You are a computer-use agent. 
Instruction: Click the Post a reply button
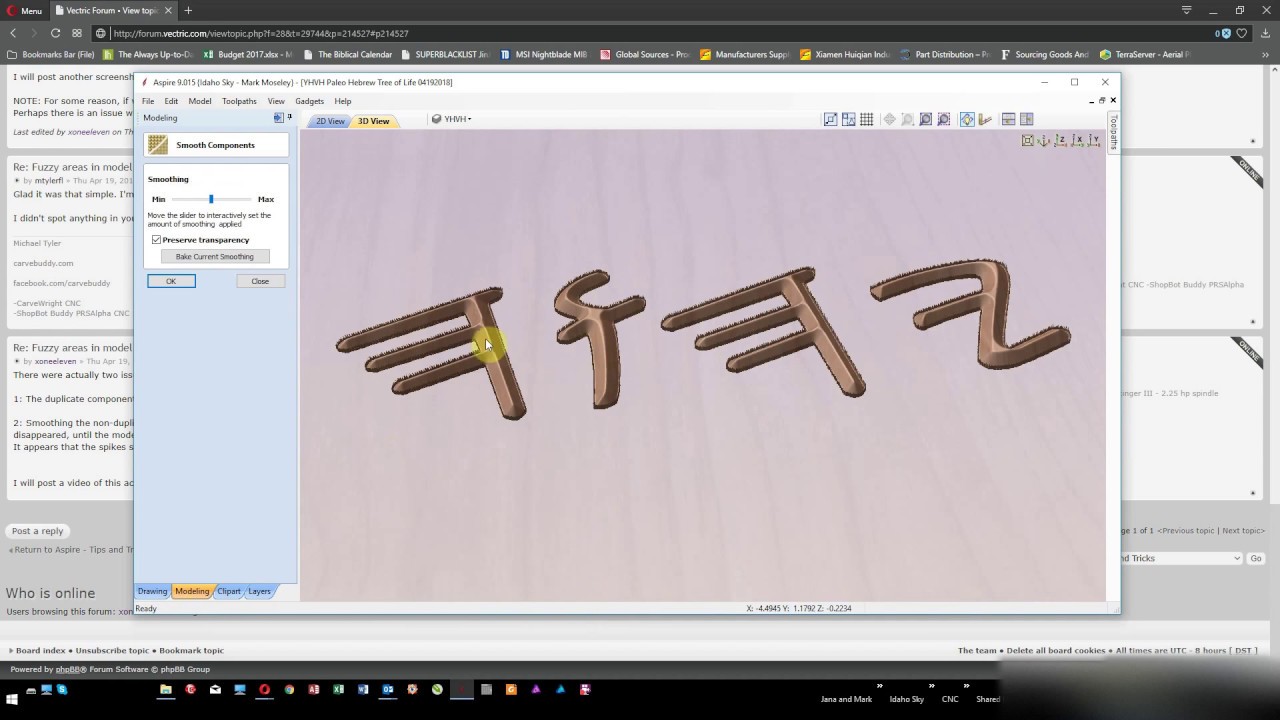[38, 531]
